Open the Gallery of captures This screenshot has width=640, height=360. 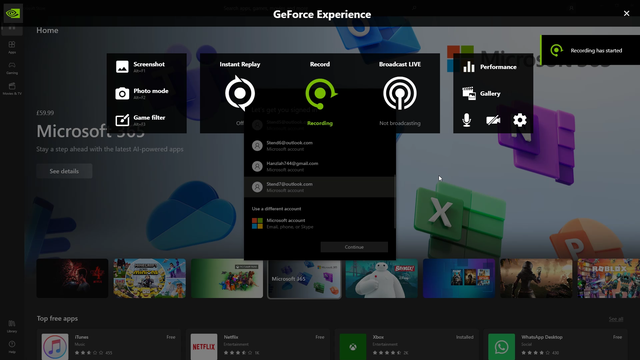(x=481, y=93)
